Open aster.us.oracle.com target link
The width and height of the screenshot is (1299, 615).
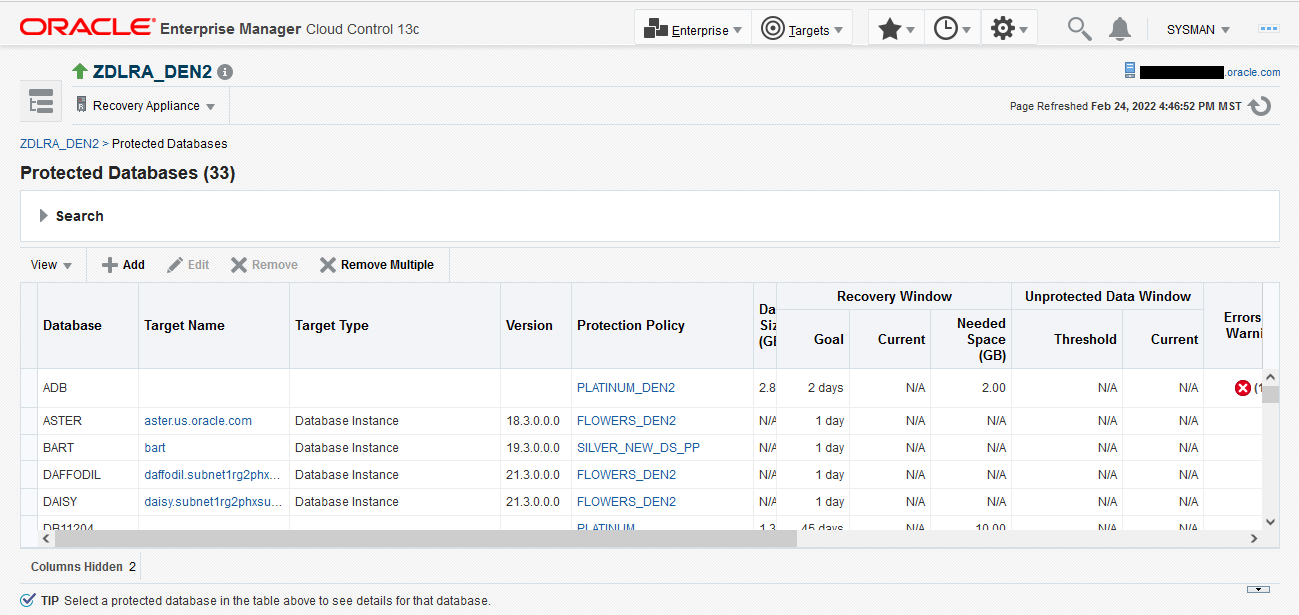tap(198, 421)
